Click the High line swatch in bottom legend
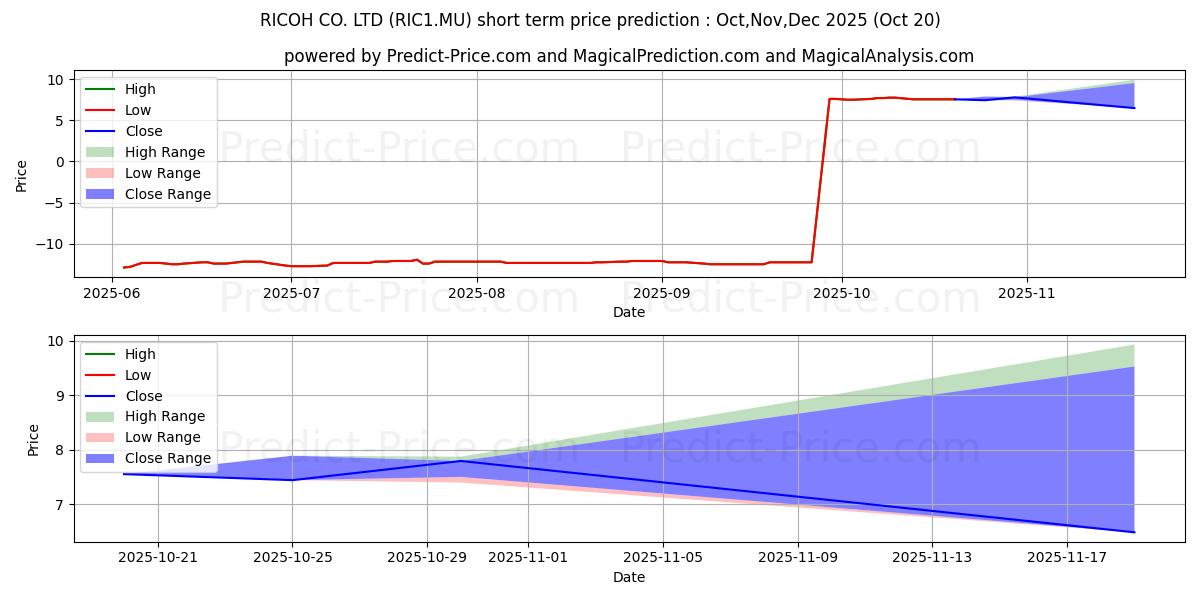1200x600 pixels. point(102,354)
